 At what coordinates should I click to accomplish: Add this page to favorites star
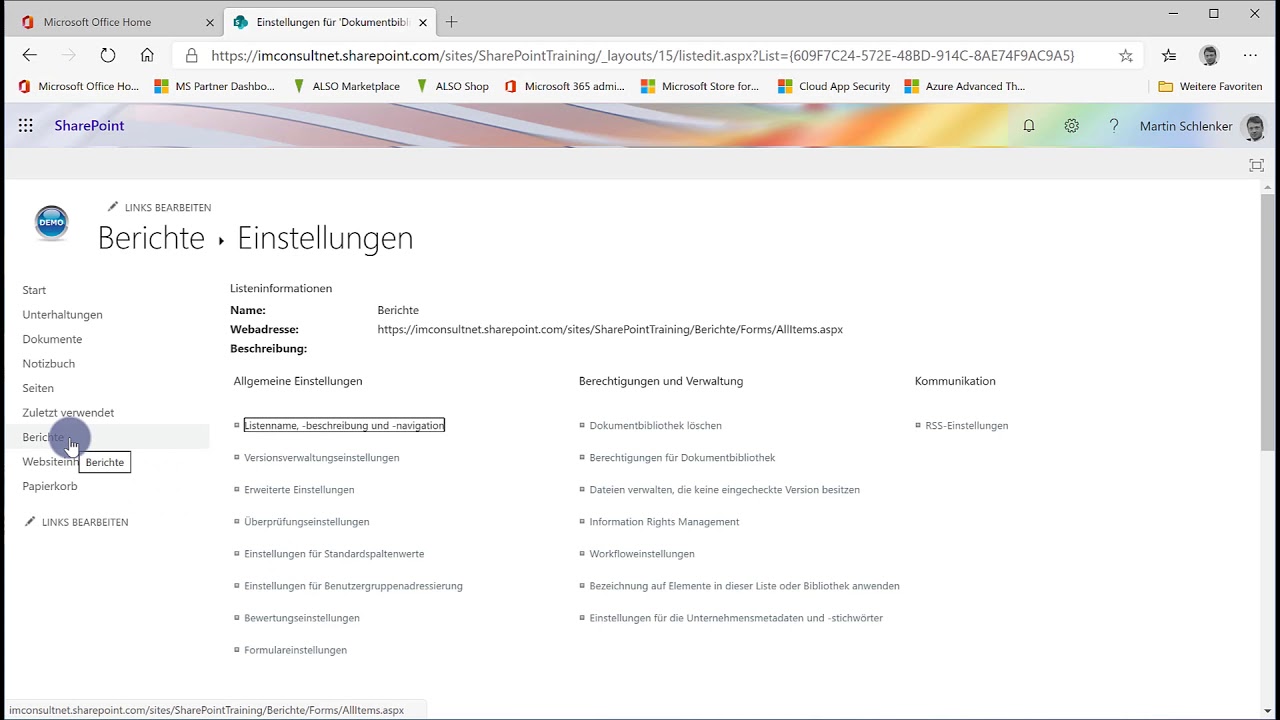1126,56
